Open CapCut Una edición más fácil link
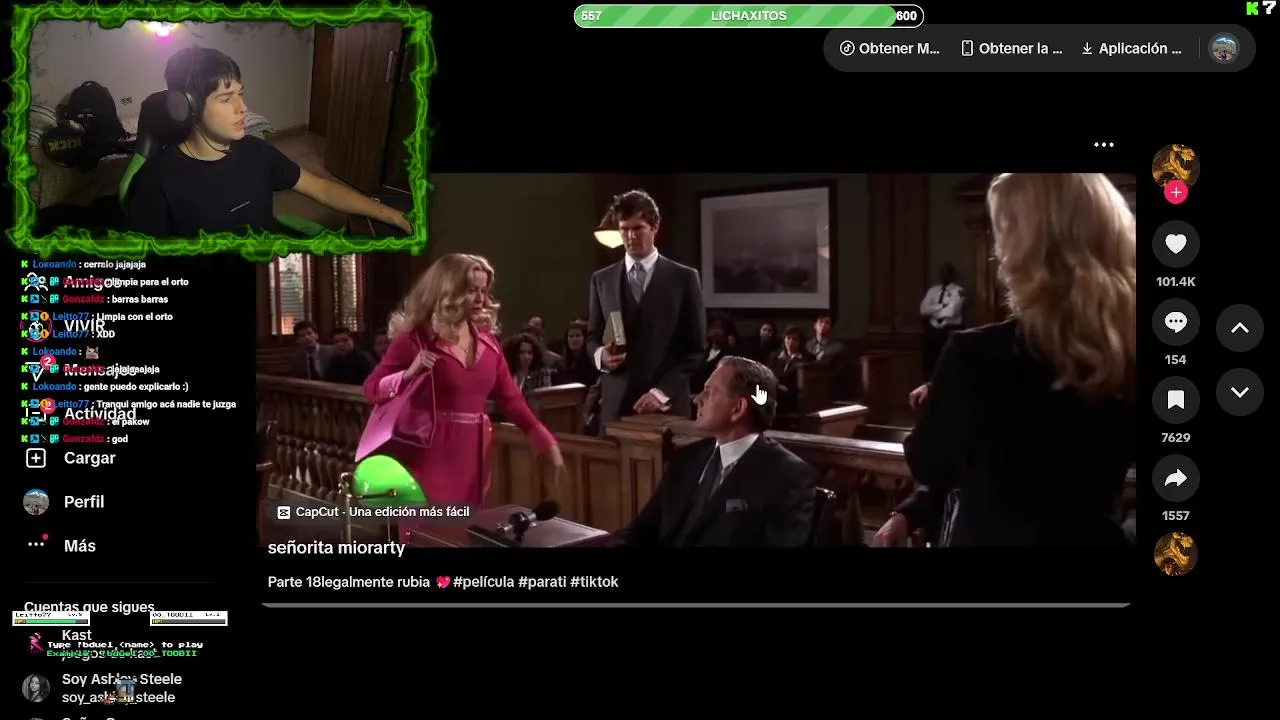This screenshot has height=720, width=1280. (373, 512)
